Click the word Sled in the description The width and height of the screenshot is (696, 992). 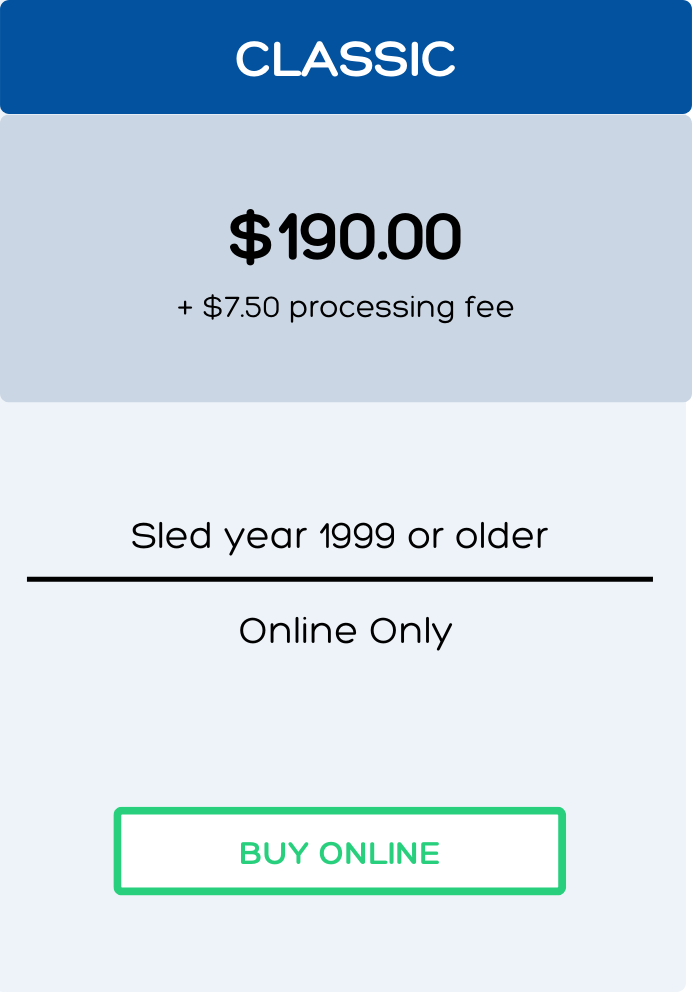tap(171, 536)
